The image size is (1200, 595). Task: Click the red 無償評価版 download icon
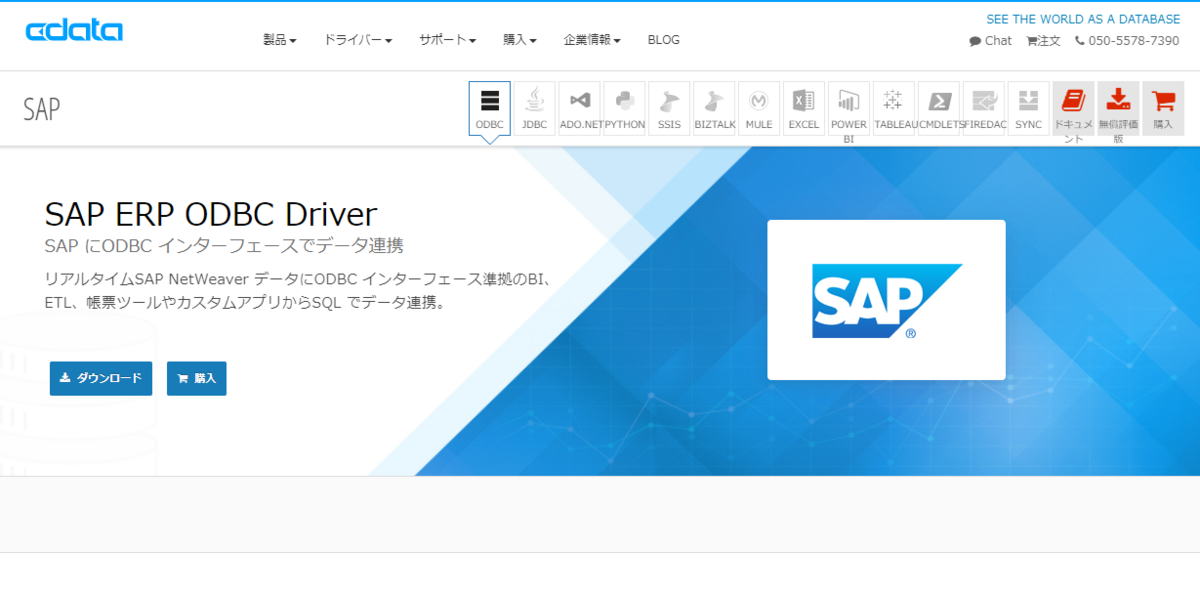click(x=1118, y=108)
